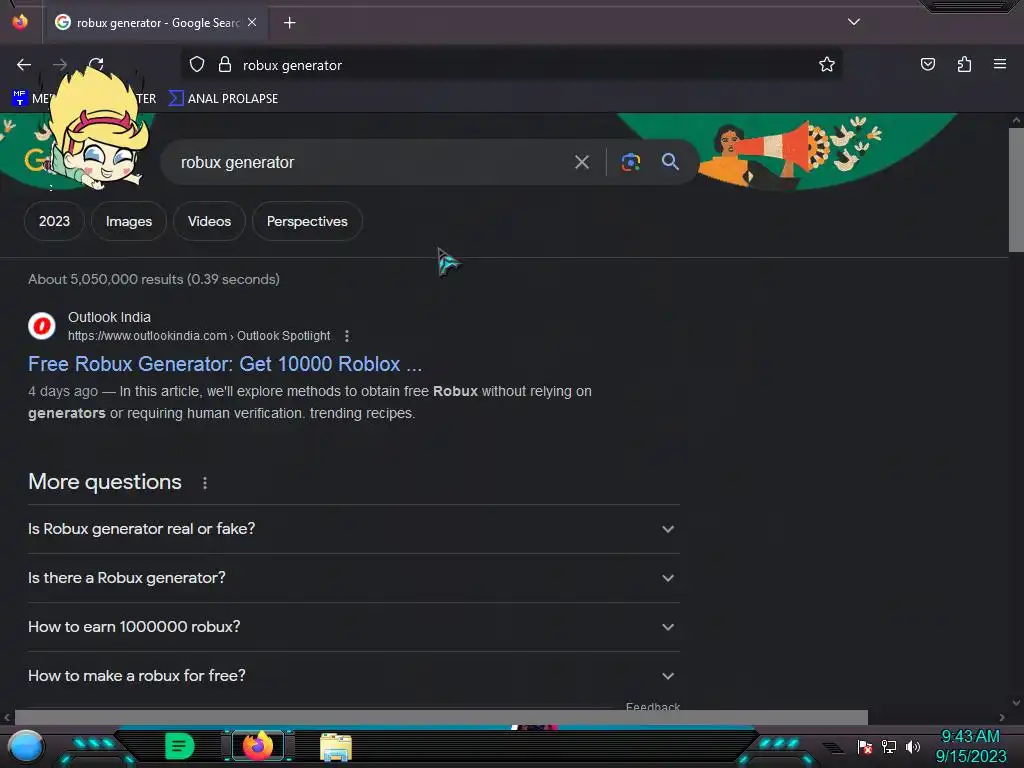Open Outlook India result options three dots
This screenshot has height=768, width=1024.
pyautogui.click(x=347, y=336)
